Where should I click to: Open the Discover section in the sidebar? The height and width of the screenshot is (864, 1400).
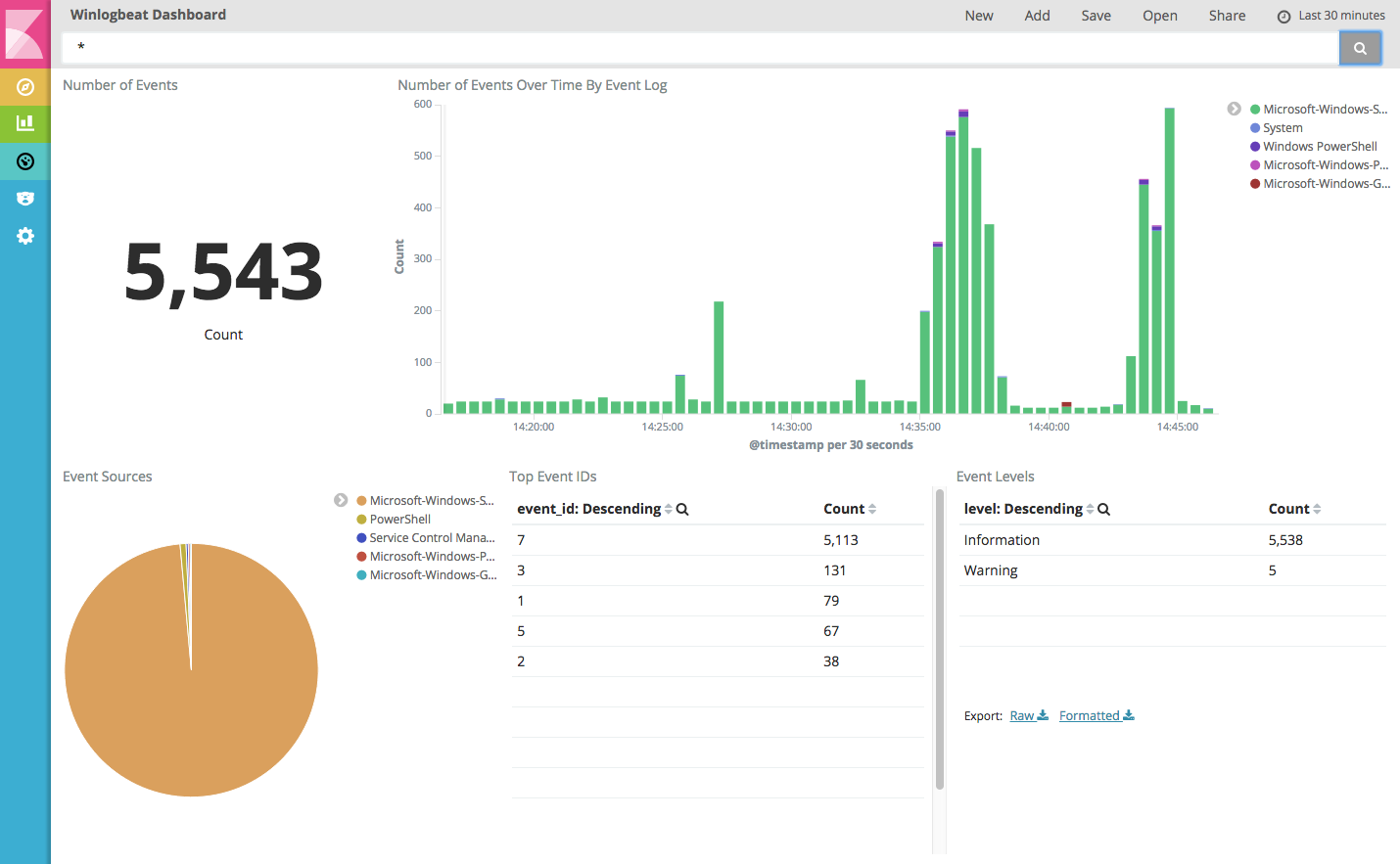click(x=25, y=87)
